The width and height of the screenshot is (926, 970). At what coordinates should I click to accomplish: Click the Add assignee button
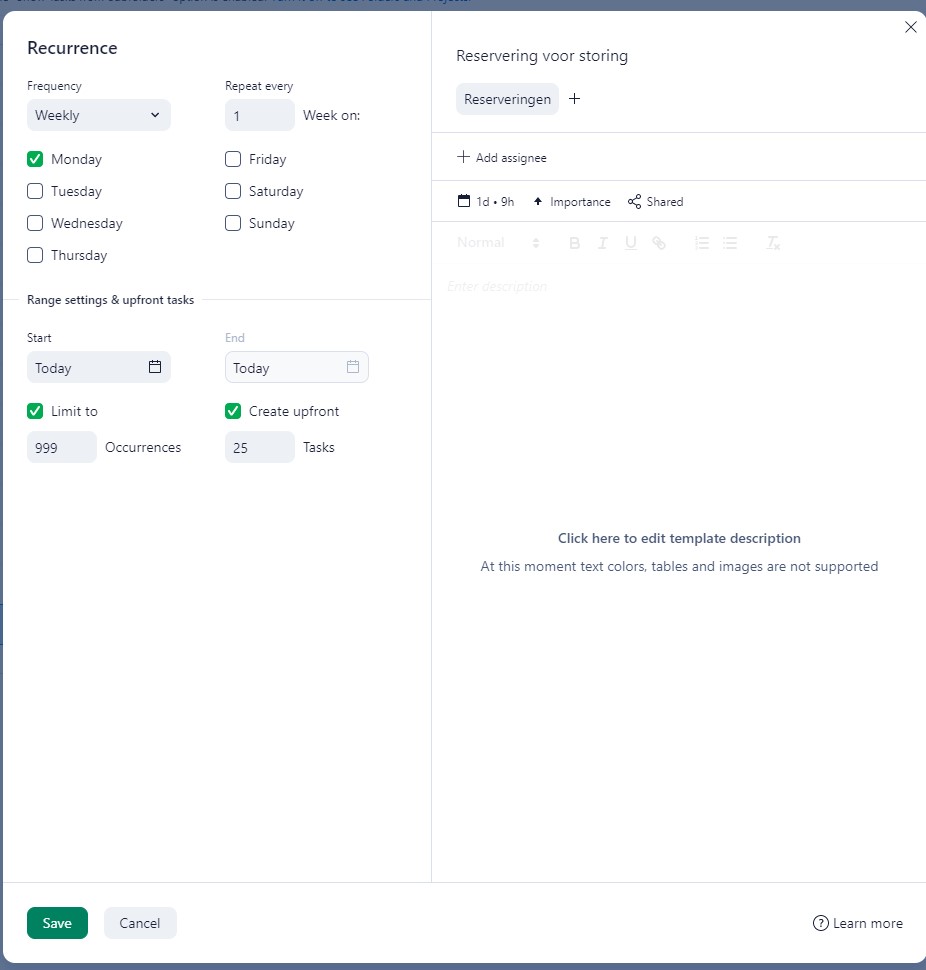tap(502, 158)
